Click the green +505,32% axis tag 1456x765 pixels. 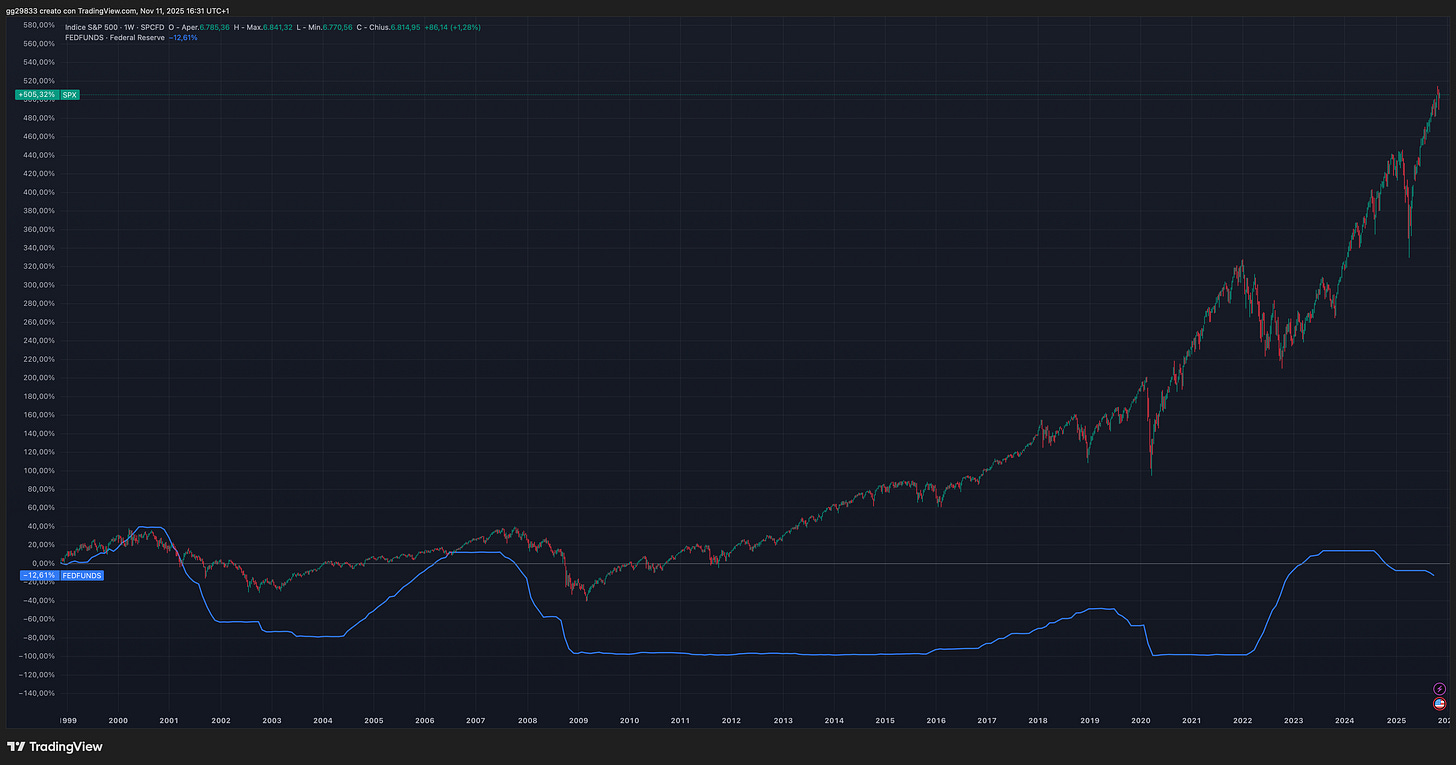[37, 94]
